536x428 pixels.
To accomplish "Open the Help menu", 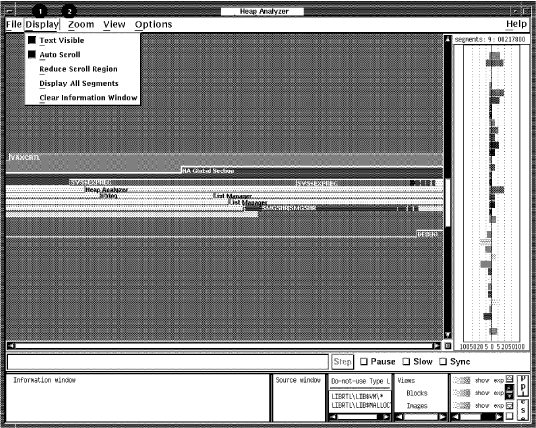I will click(x=516, y=24).
